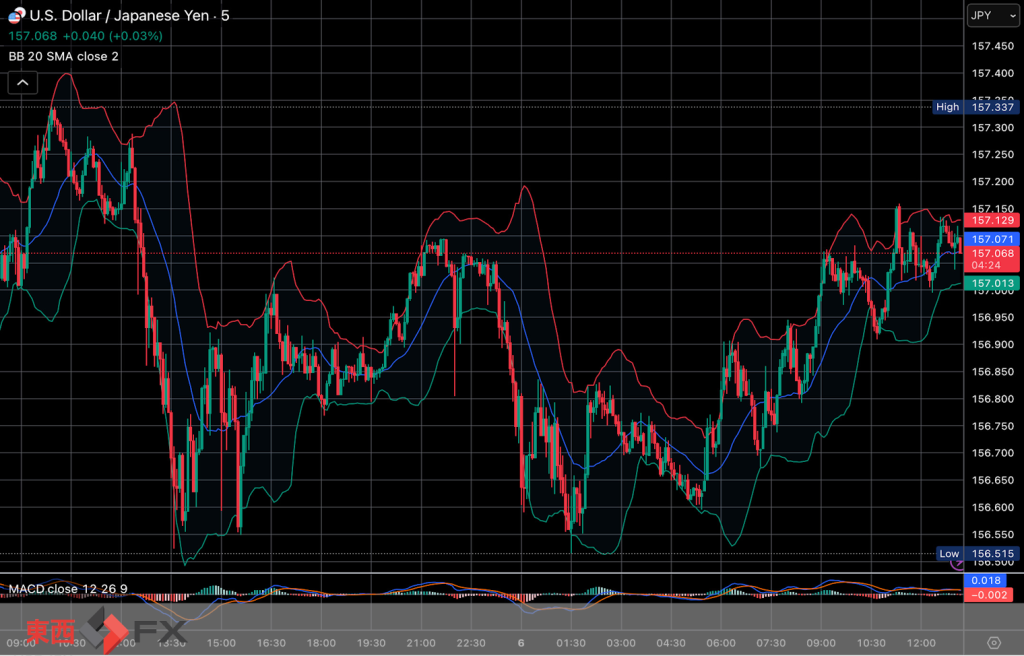This screenshot has width=1024, height=656.
Task: Click the USD/JPY flag symbol icon
Action: point(16,15)
